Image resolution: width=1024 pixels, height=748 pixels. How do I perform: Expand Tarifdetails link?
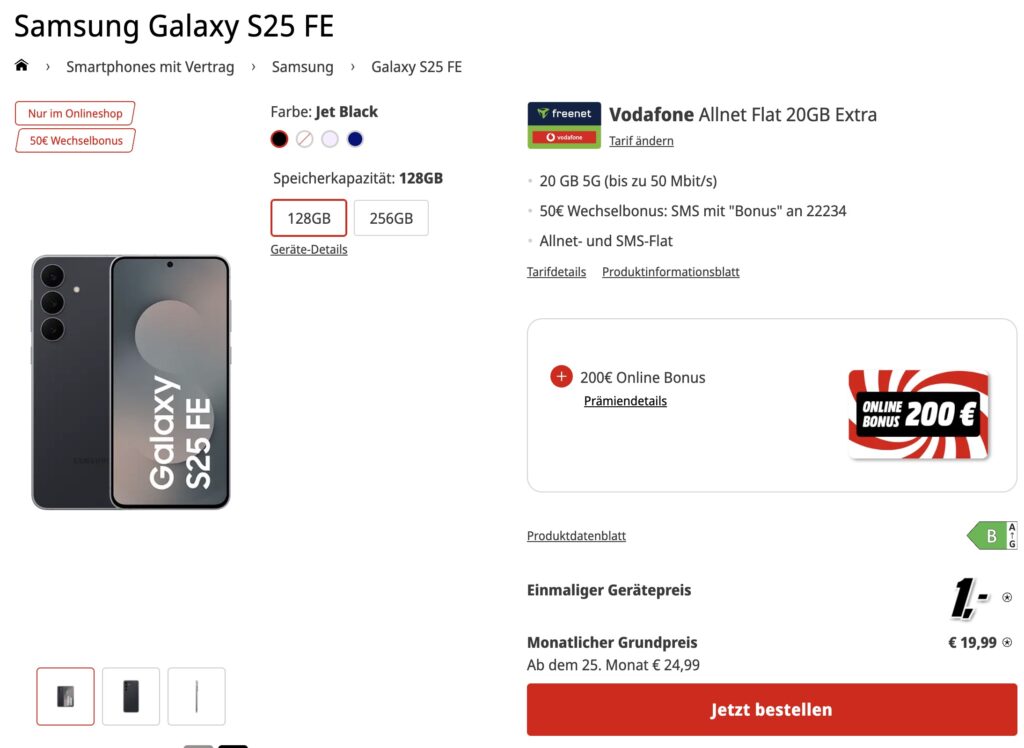pyautogui.click(x=556, y=272)
